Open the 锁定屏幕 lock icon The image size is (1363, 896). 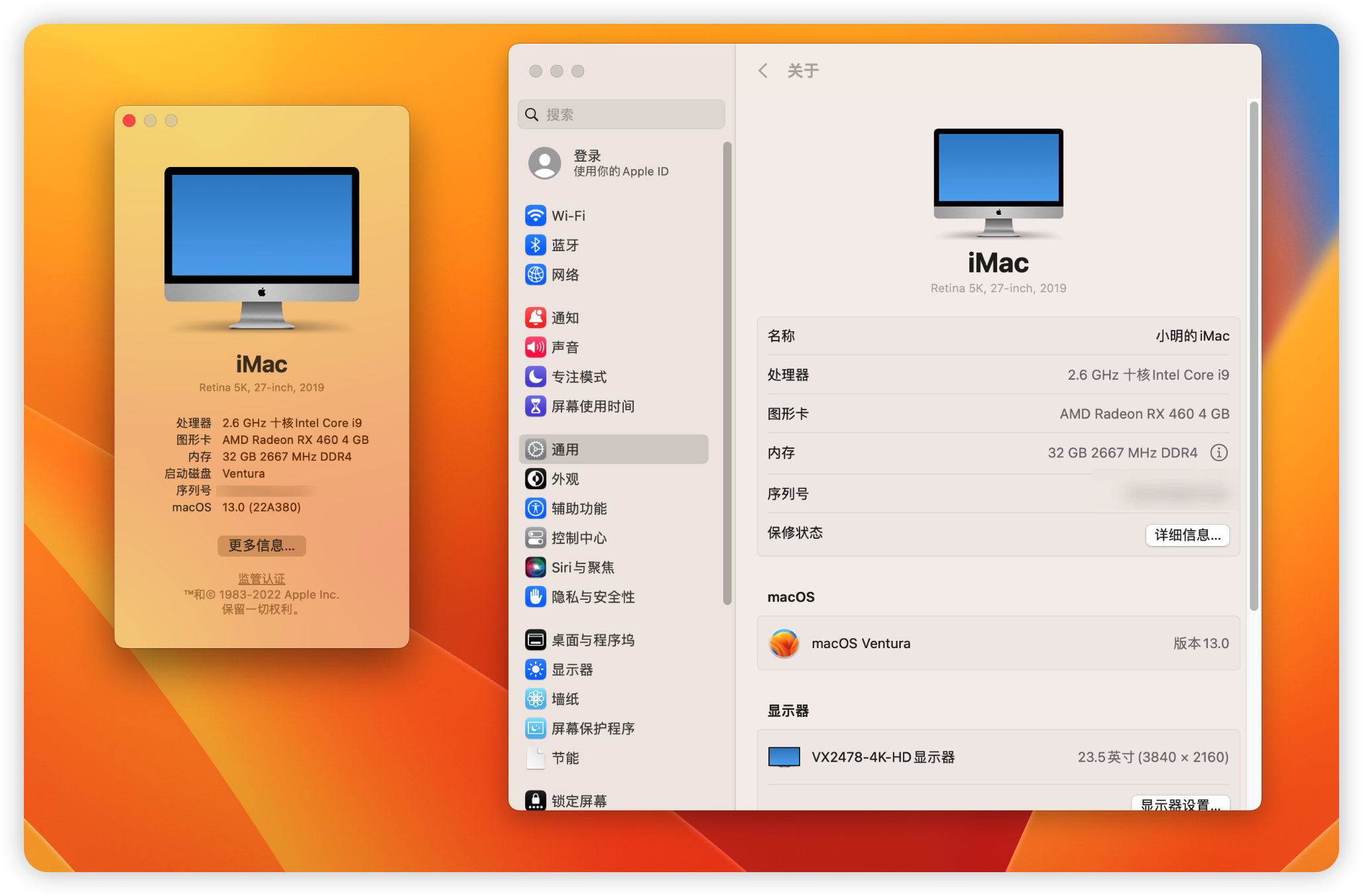tap(535, 801)
